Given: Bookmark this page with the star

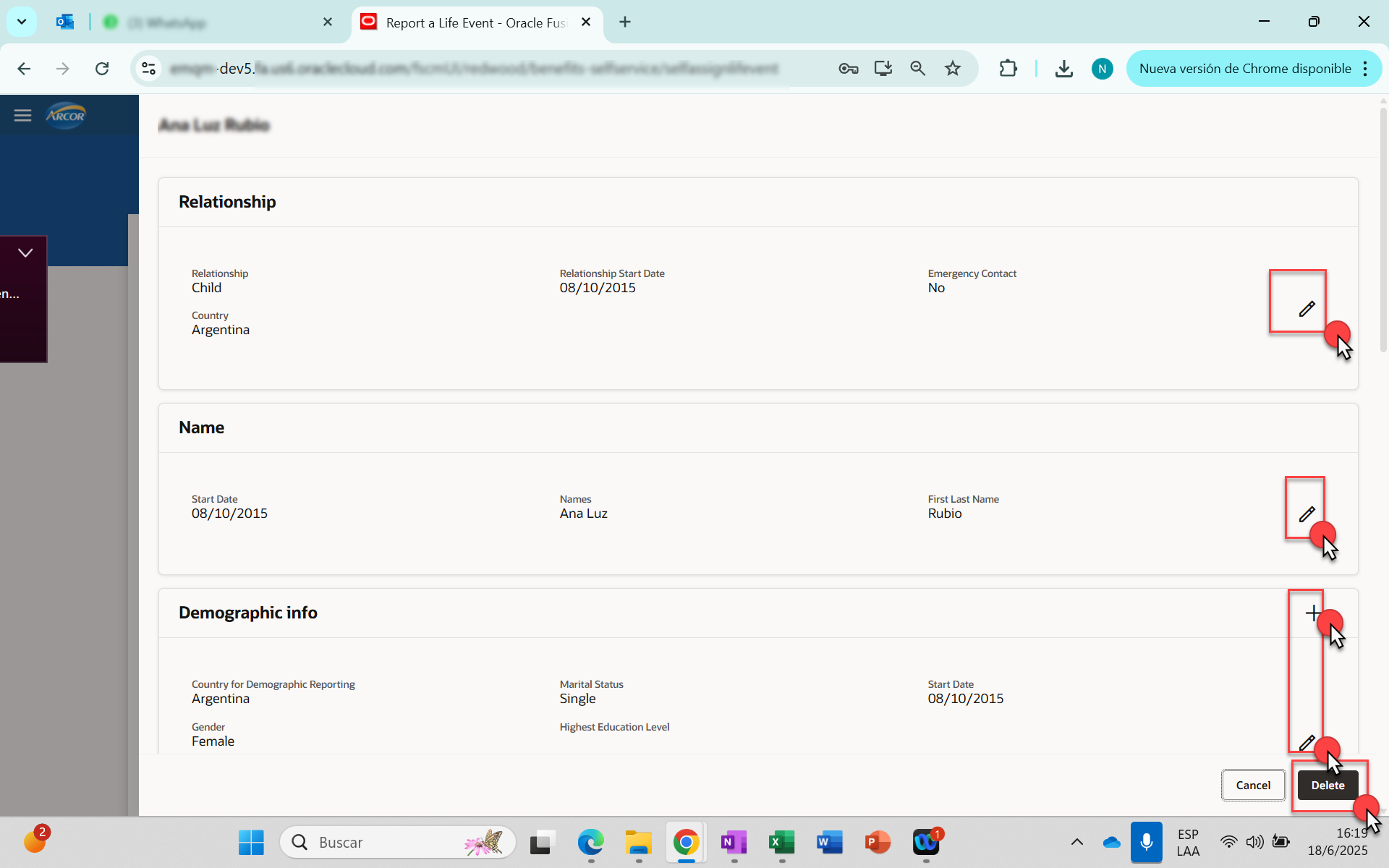Looking at the screenshot, I should pyautogui.click(x=953, y=69).
